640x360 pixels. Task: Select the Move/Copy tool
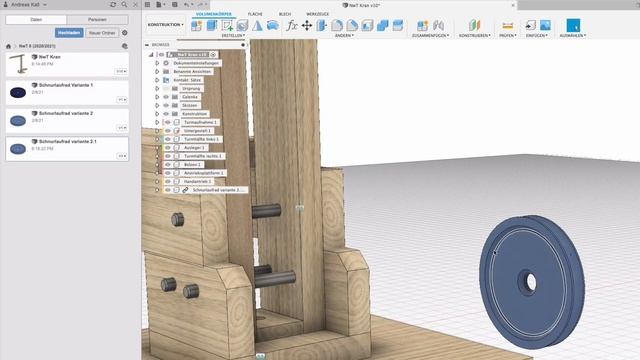click(307, 26)
